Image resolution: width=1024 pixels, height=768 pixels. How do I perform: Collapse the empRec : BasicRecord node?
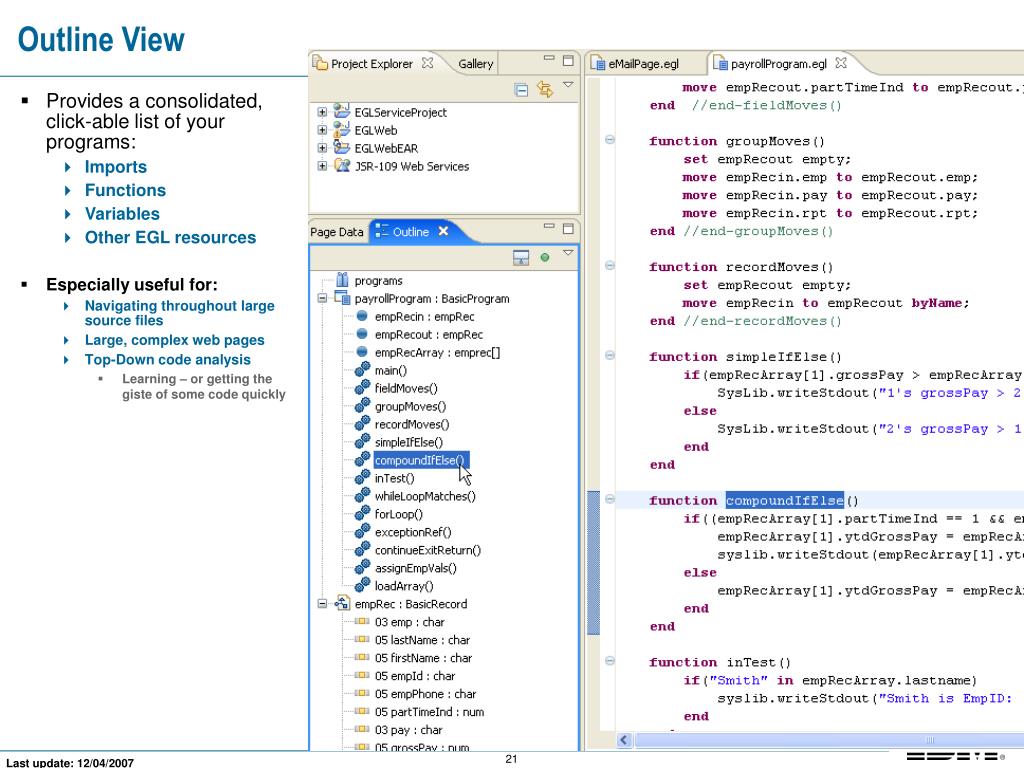coord(322,604)
